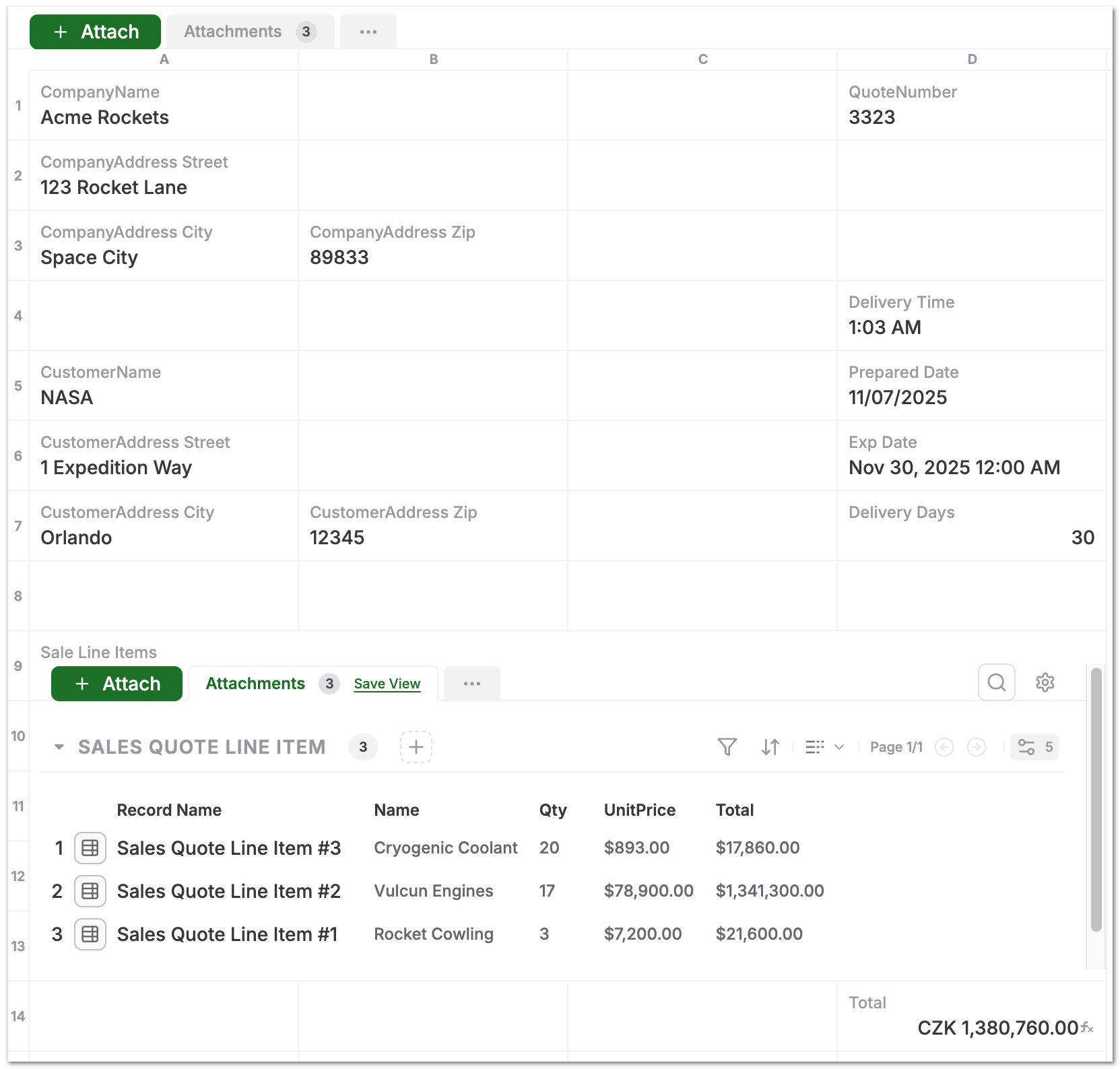Image resolution: width=1120 pixels, height=1069 pixels.
Task: Add a new Sales Quote Line Item record
Action: pyautogui.click(x=416, y=747)
